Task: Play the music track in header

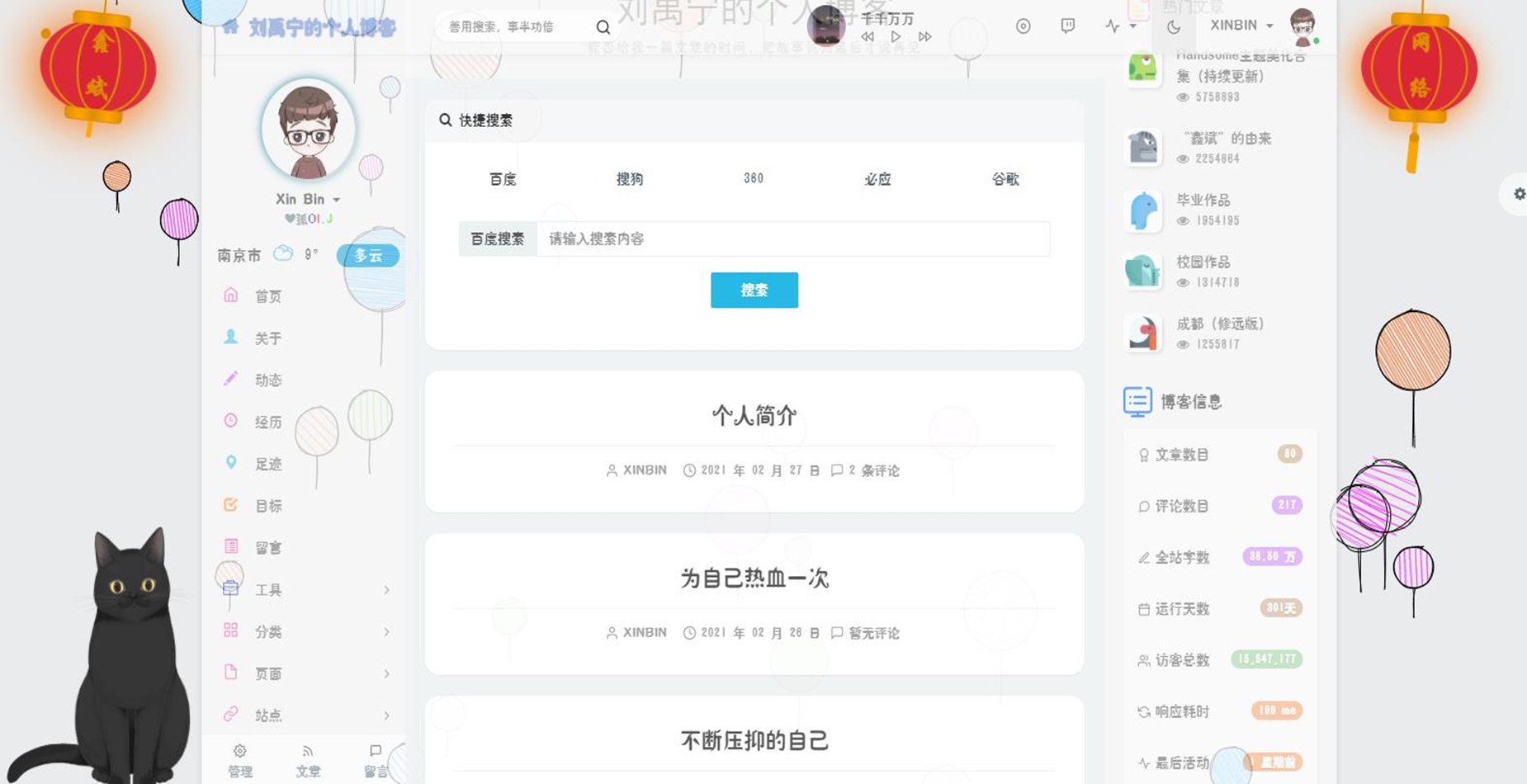Action: point(896,37)
